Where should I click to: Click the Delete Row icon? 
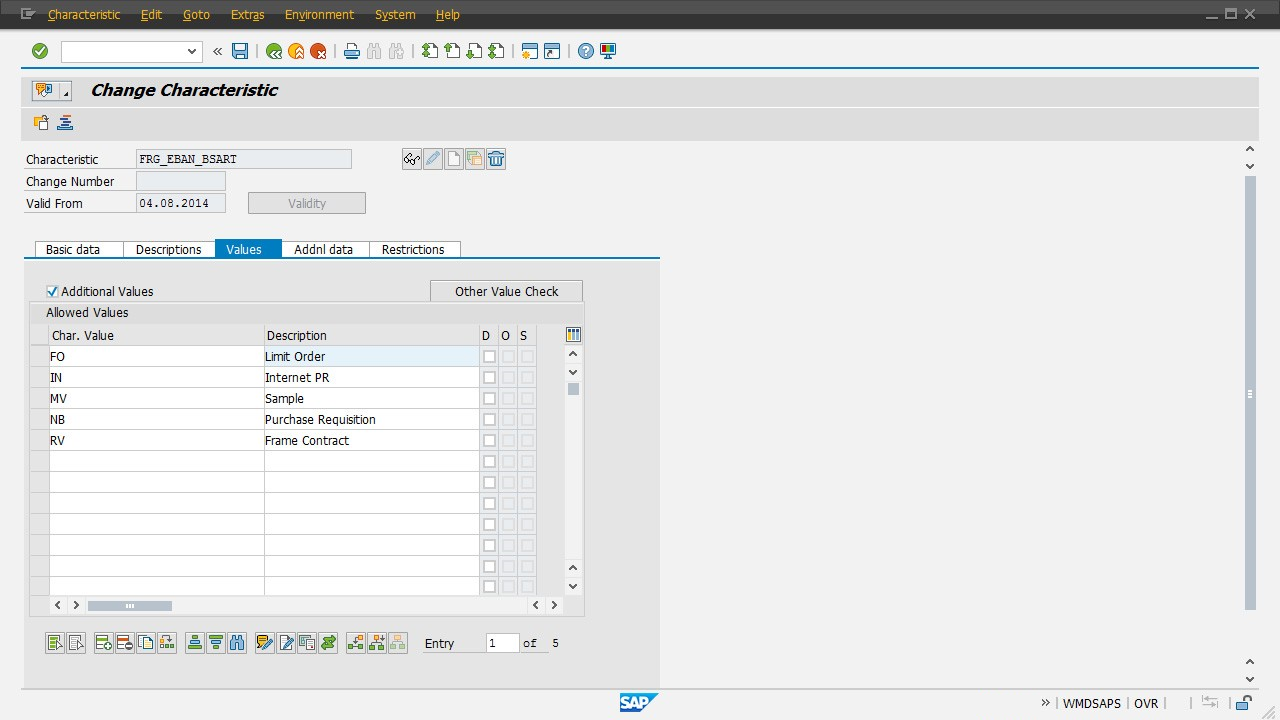[x=124, y=643]
